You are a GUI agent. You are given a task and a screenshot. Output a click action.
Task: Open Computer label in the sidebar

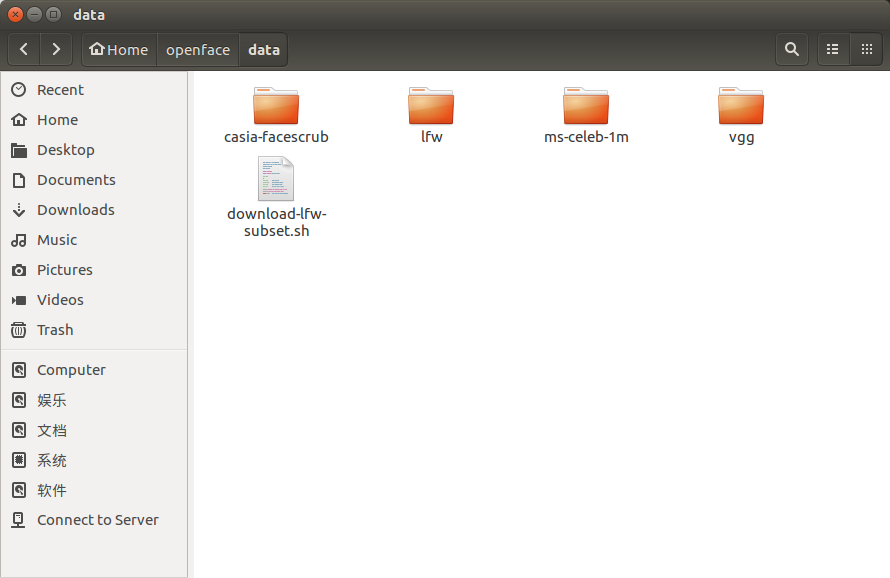pos(71,370)
